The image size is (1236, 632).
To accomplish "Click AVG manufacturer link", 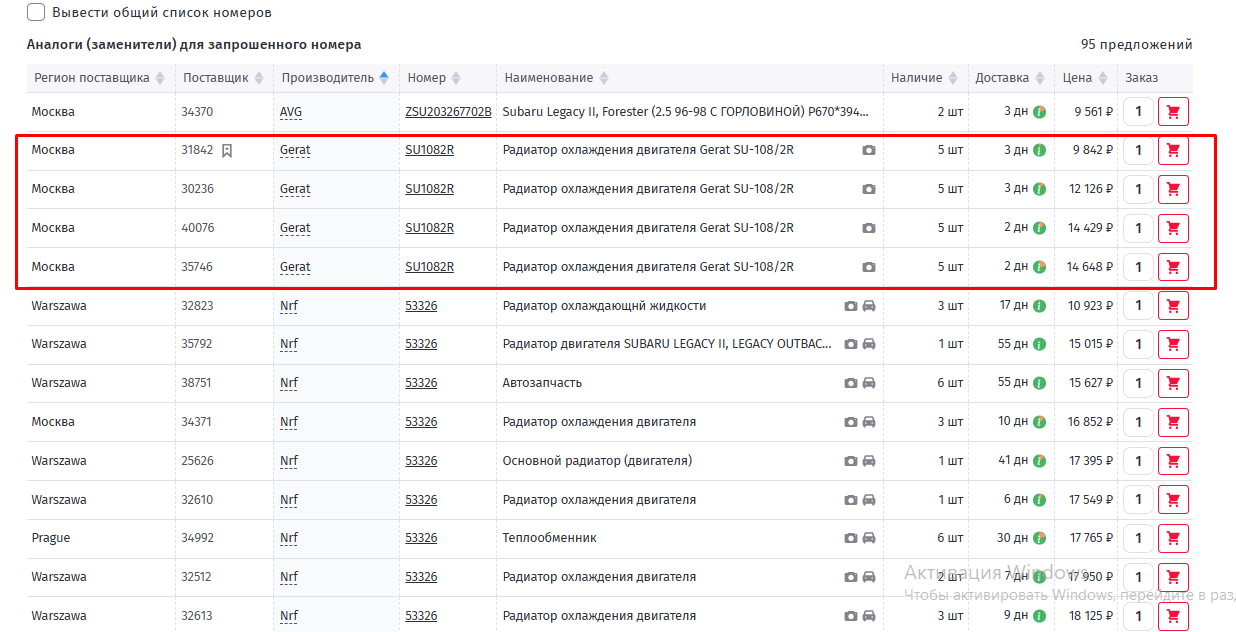I will pyautogui.click(x=291, y=112).
